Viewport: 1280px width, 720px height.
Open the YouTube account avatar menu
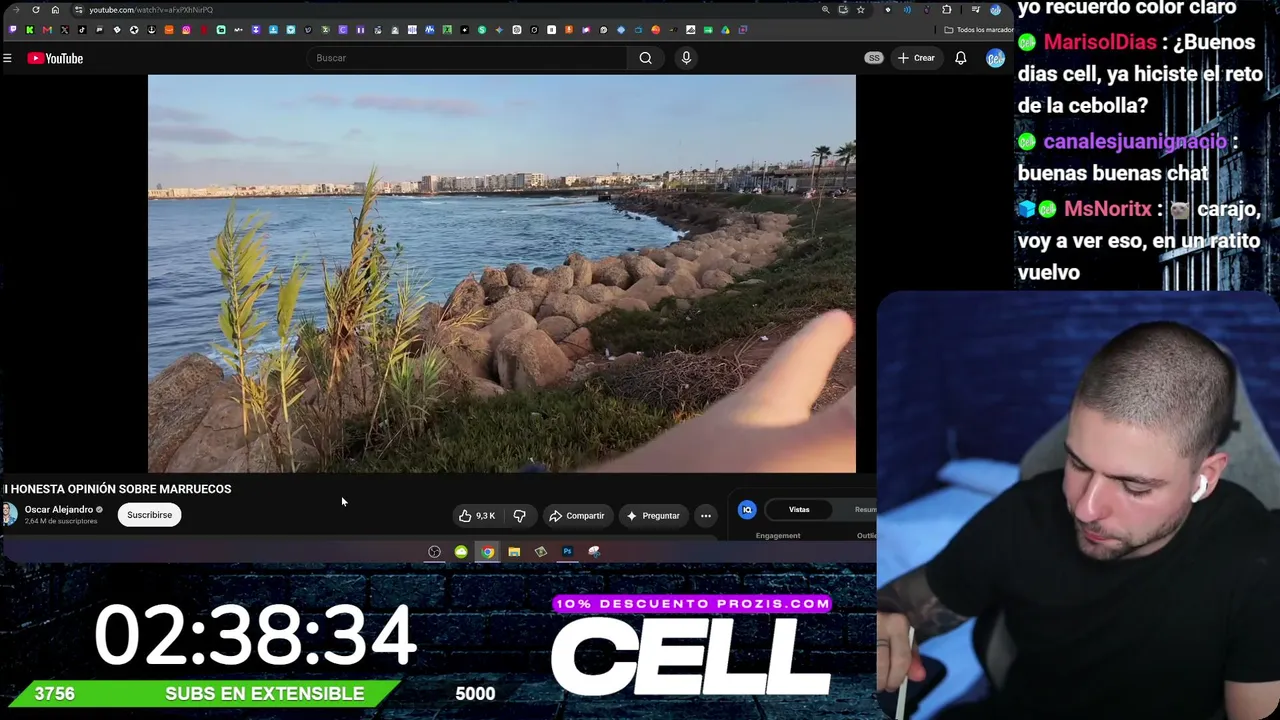point(995,58)
